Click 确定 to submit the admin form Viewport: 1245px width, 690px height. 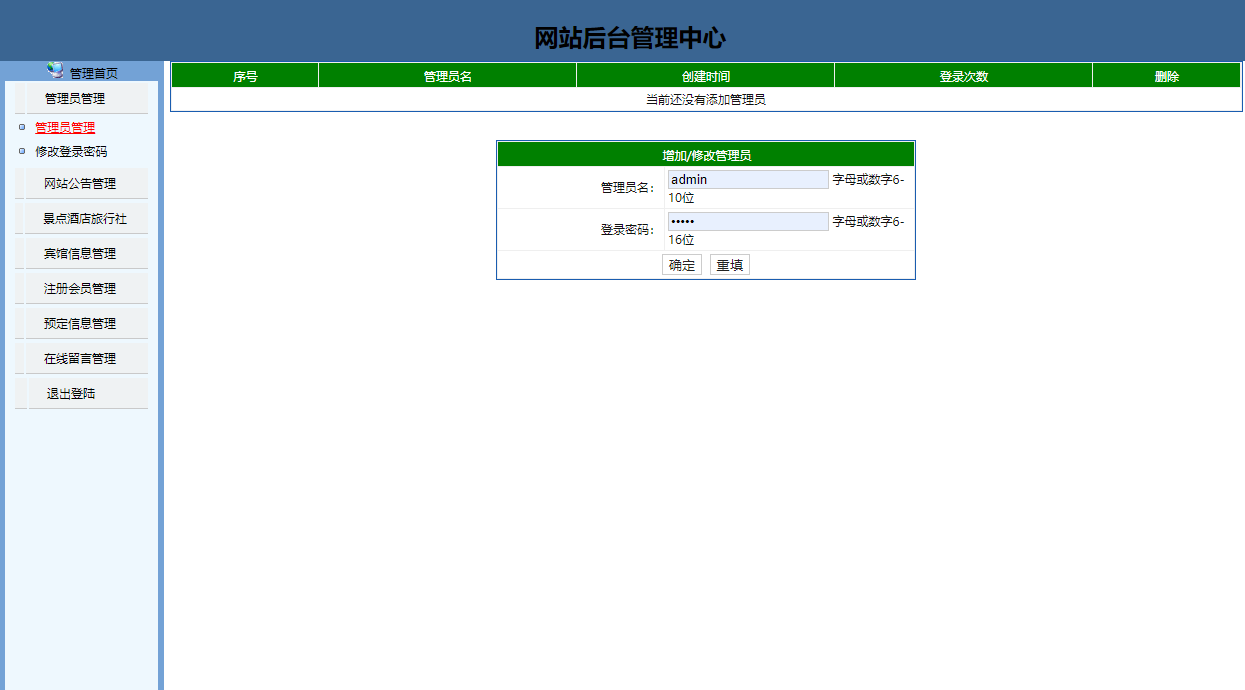(681, 264)
